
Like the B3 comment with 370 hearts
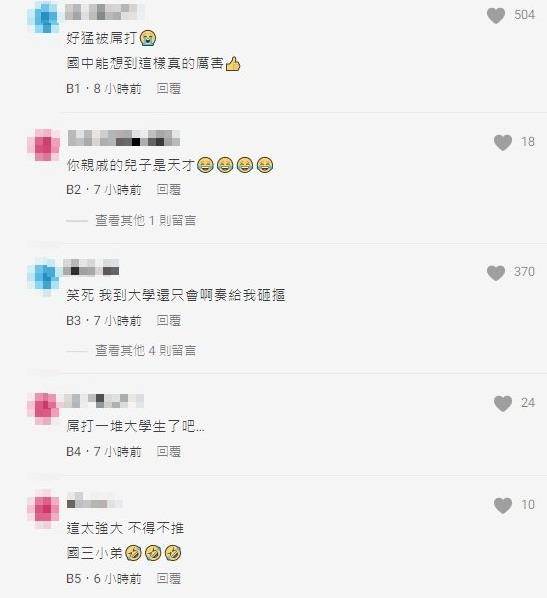click(496, 272)
